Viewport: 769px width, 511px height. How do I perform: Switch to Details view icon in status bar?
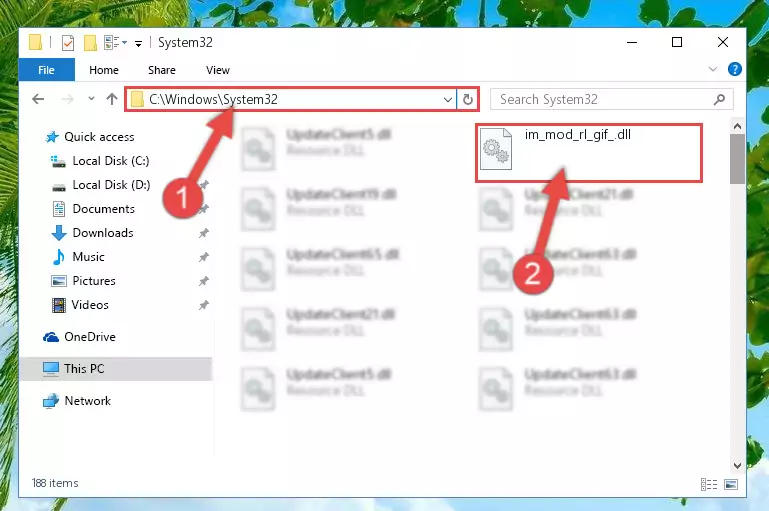709,485
